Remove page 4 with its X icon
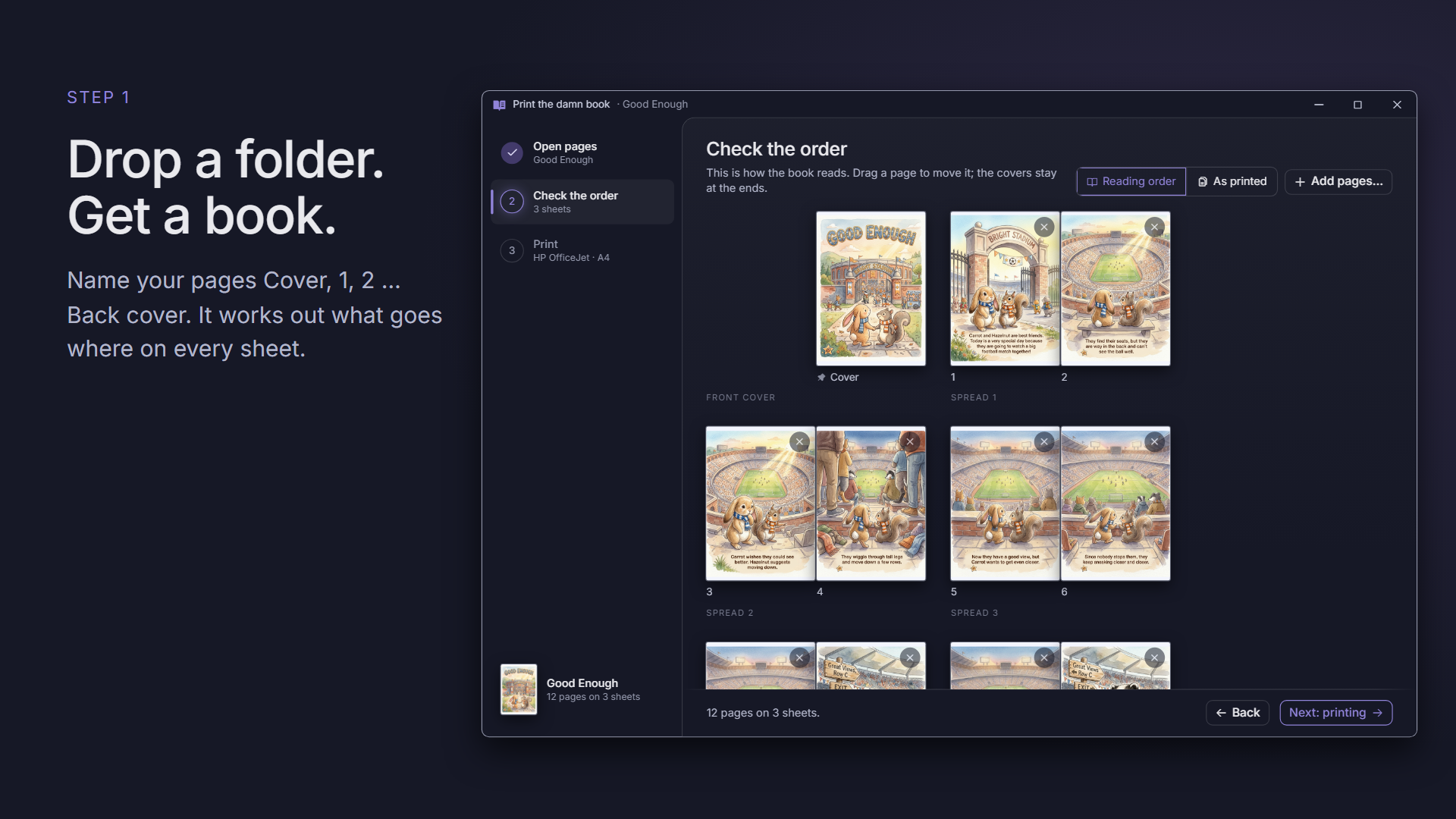 point(910,442)
